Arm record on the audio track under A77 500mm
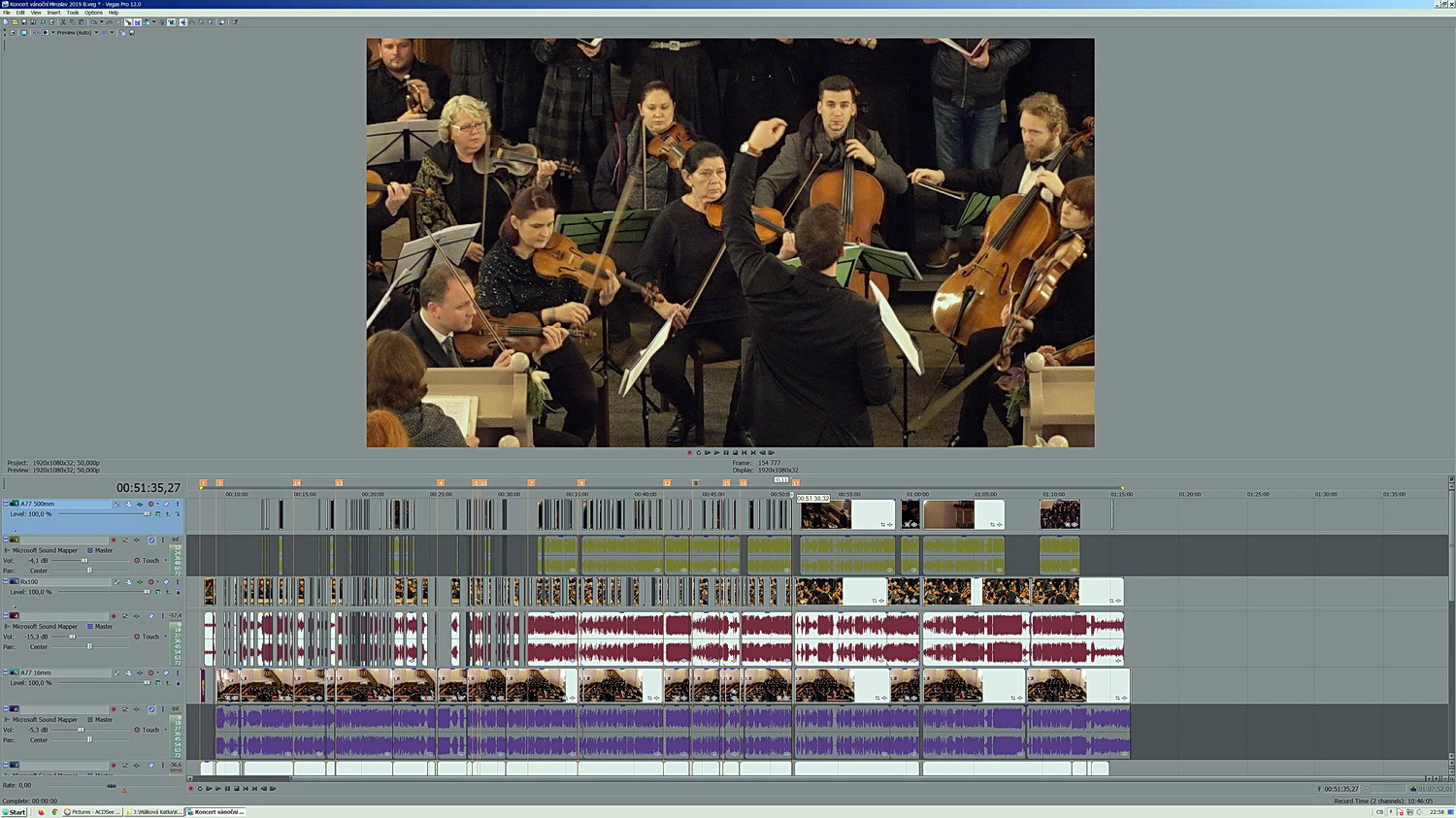This screenshot has height=818, width=1456. pos(114,540)
